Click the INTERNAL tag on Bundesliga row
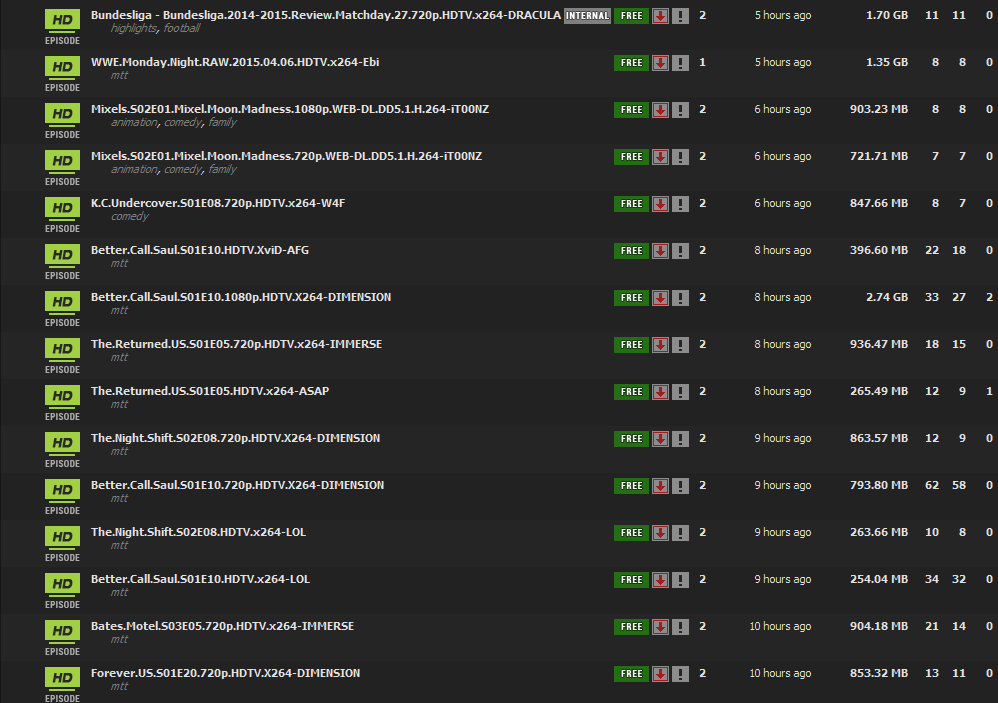The image size is (998, 703). click(x=587, y=16)
